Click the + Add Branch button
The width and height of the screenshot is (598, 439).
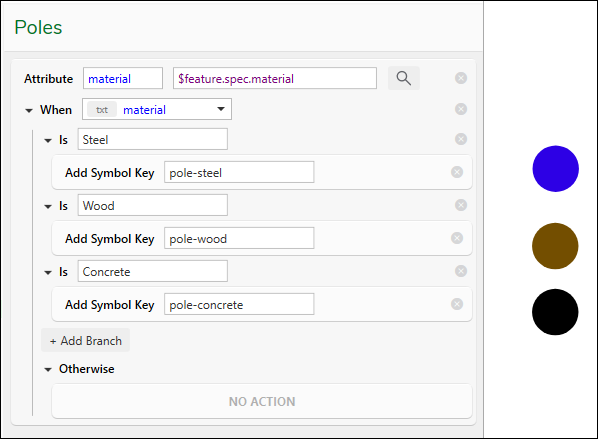click(x=85, y=340)
